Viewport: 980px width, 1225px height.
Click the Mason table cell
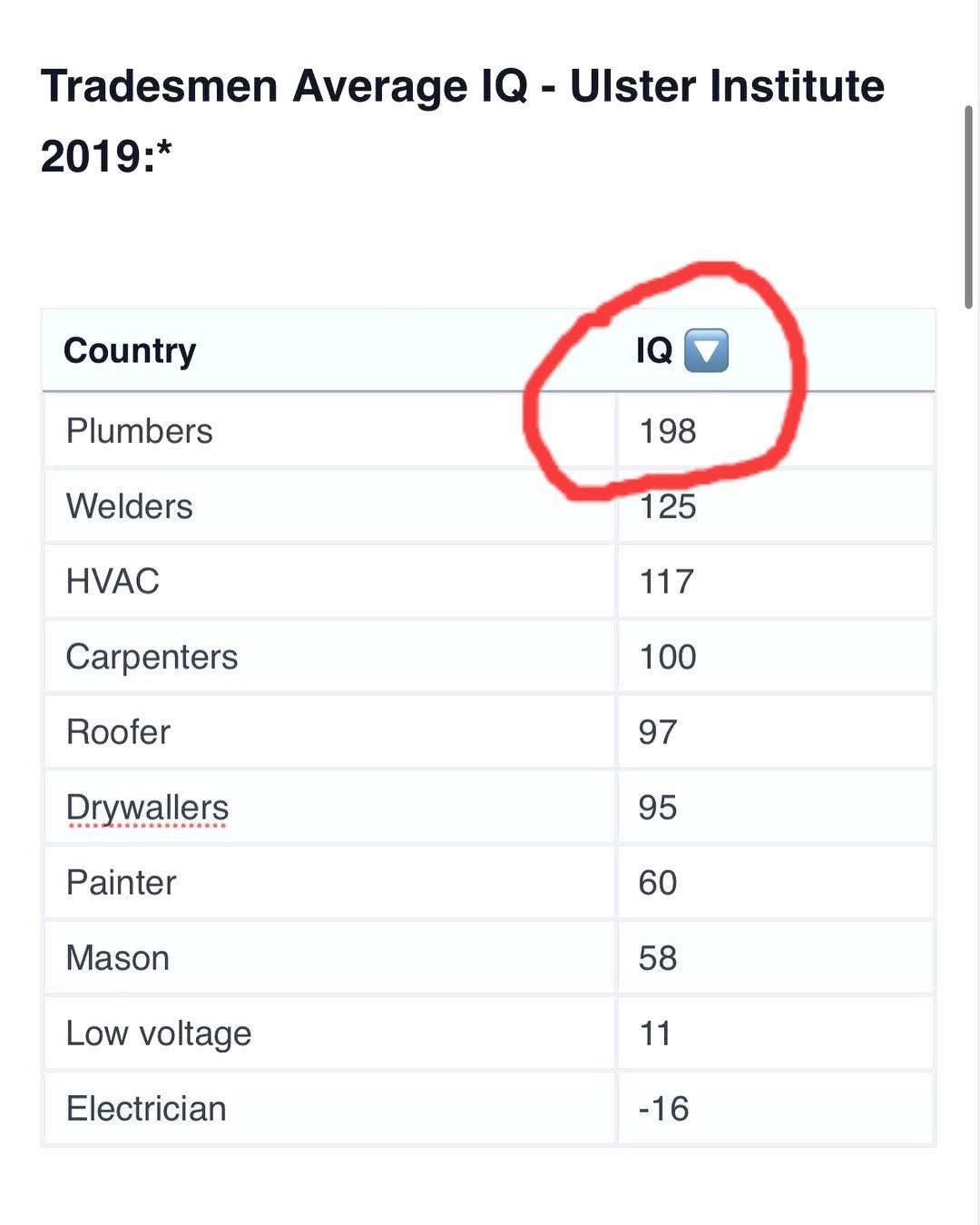coord(330,958)
